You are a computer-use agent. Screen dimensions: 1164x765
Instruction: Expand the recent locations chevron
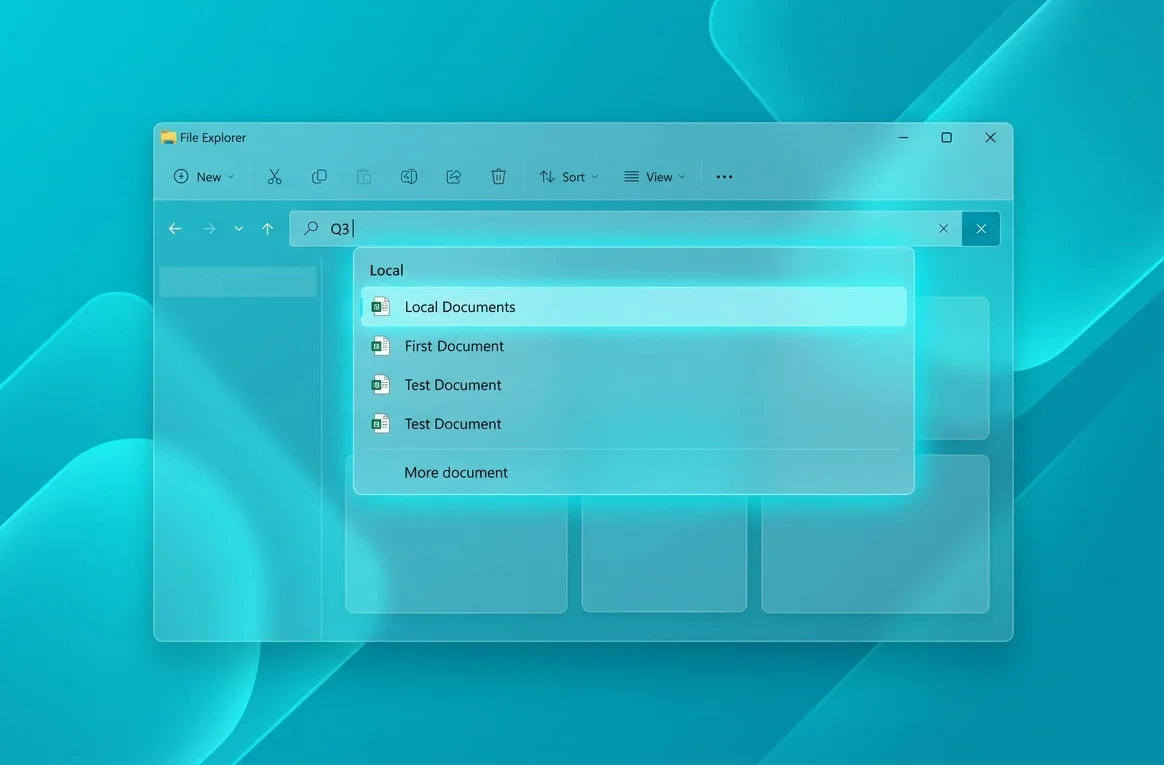click(238, 229)
